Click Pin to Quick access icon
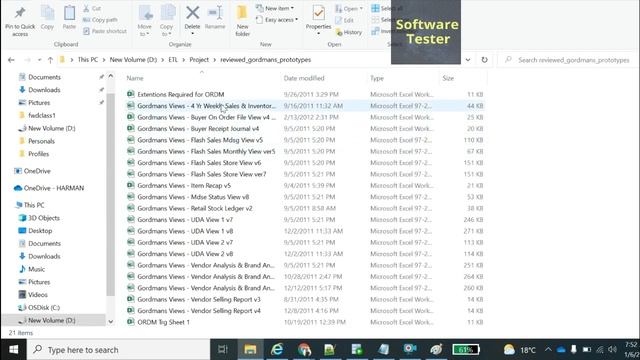Viewport: 640px width, 360px height. [x=20, y=13]
